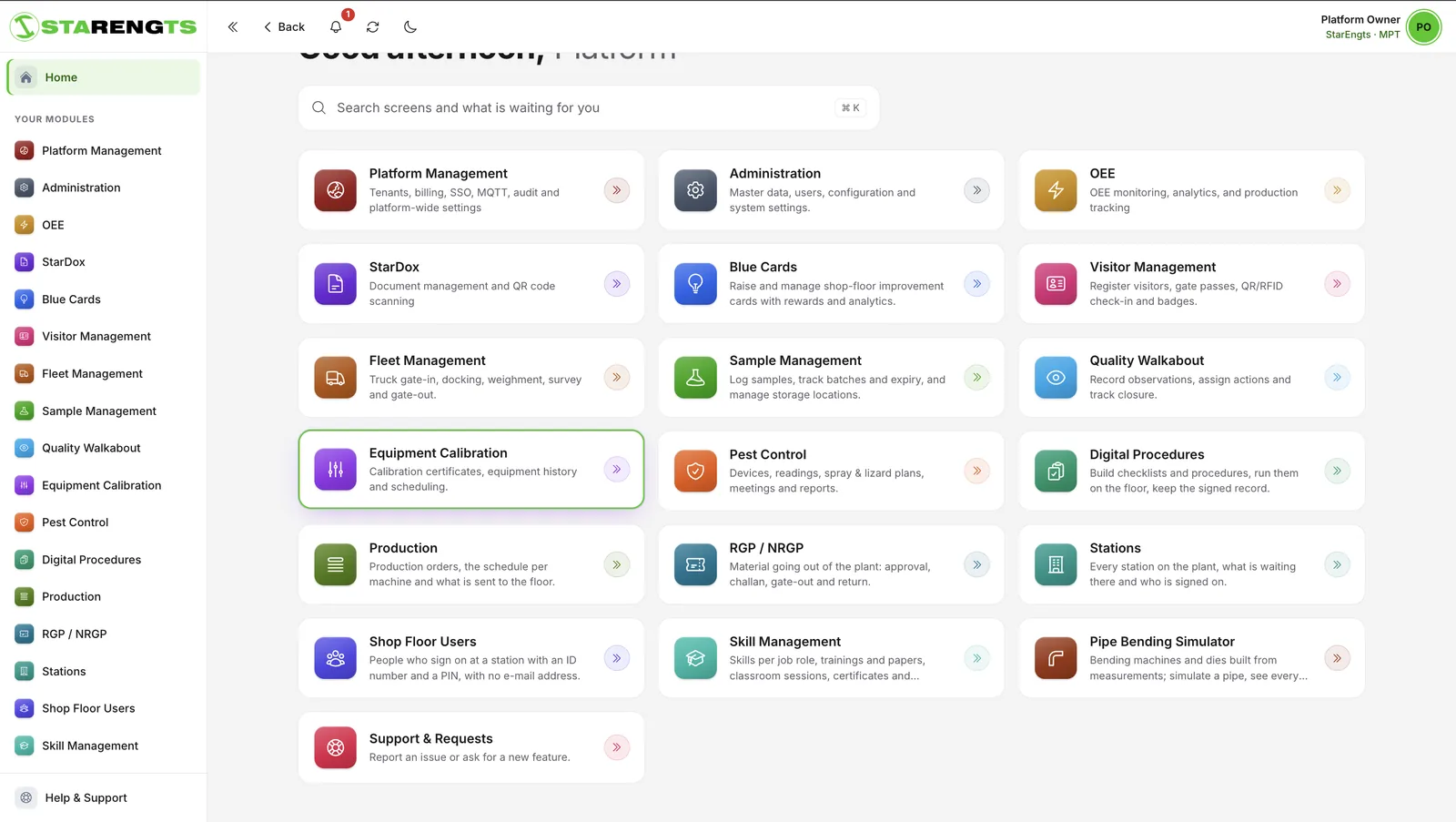Expand the Blue Cards card chevron

point(976,284)
